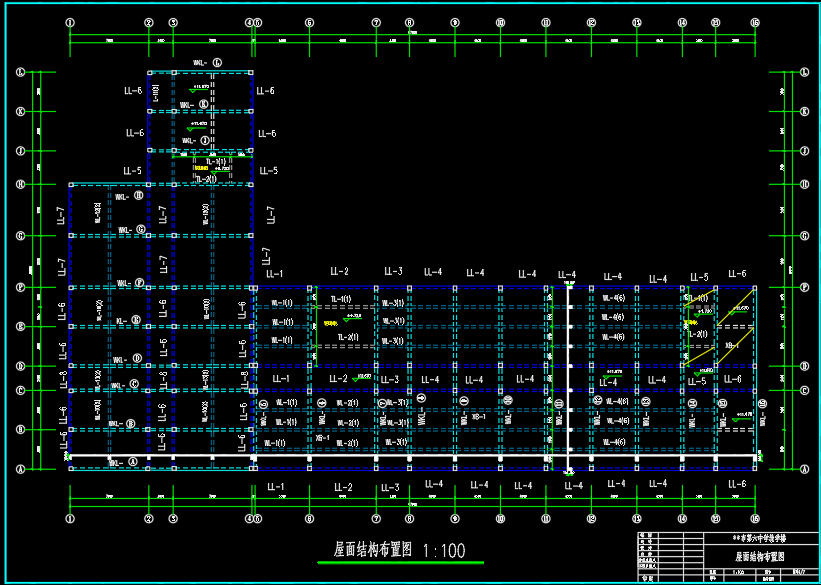This screenshot has width=821, height=585.
Task: Select the KL- beam label with circled E
Action: pyautogui.click(x=129, y=320)
